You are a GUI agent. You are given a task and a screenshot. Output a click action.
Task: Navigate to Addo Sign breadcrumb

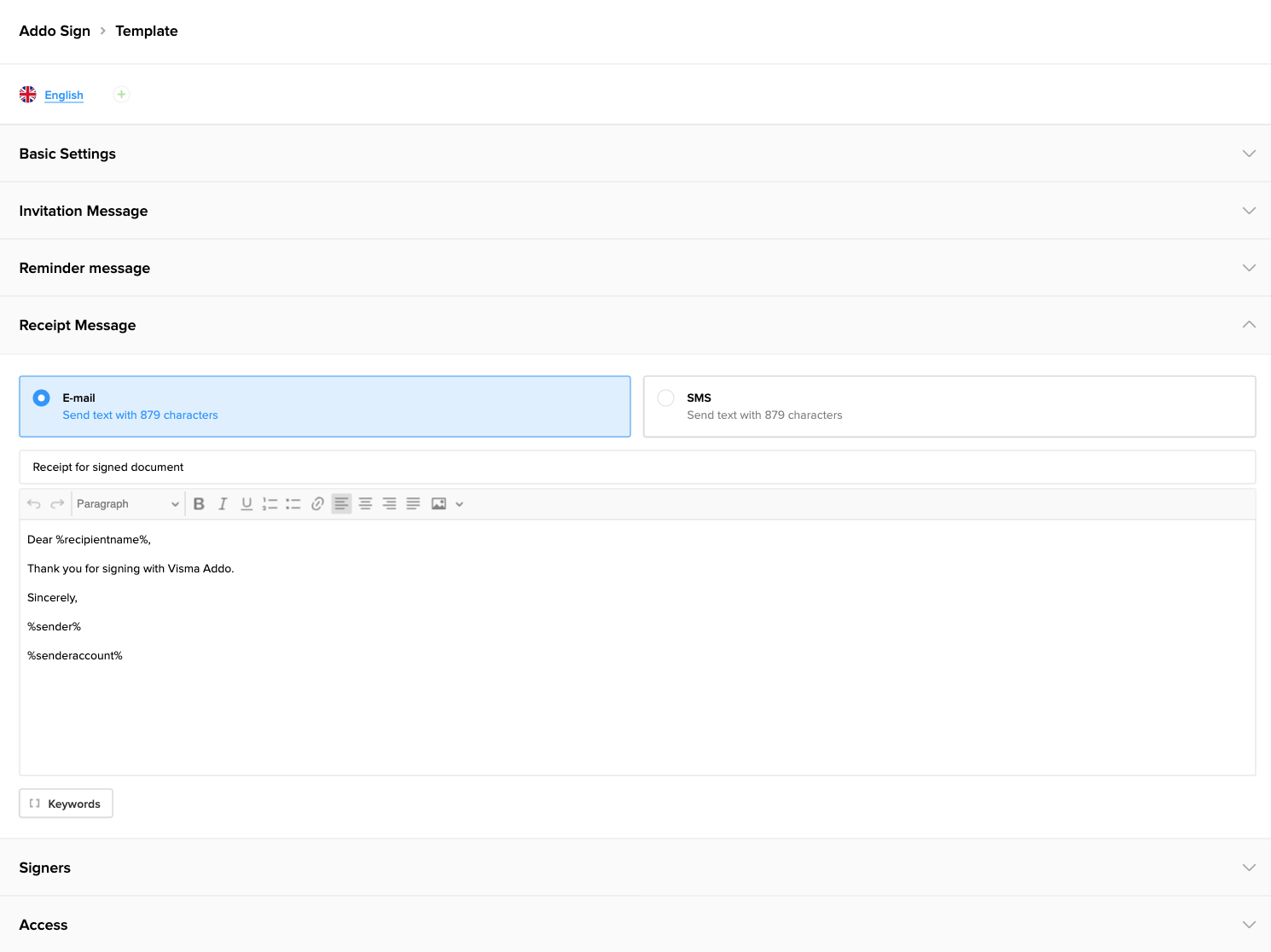click(x=55, y=31)
